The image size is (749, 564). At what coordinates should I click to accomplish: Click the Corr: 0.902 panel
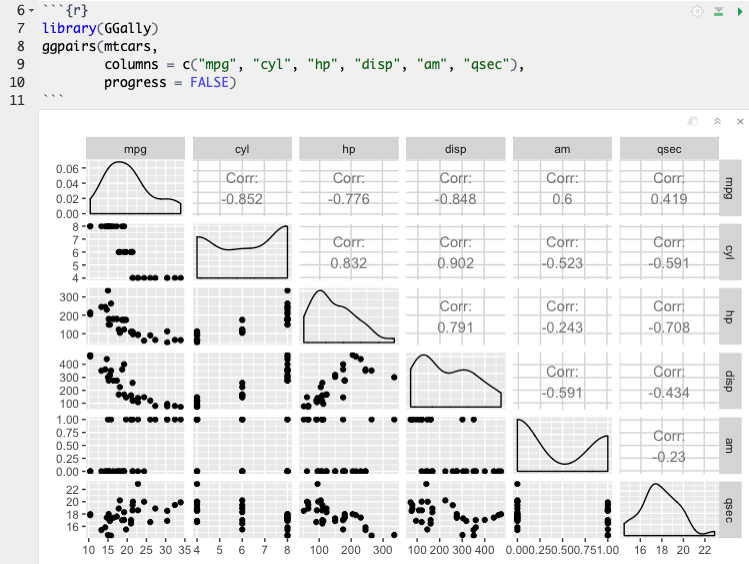pyautogui.click(x=456, y=252)
